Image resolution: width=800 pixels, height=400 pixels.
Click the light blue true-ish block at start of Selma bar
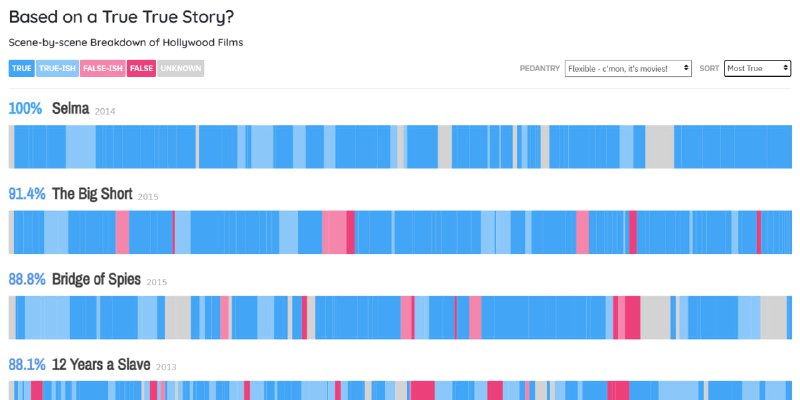click(x=81, y=147)
